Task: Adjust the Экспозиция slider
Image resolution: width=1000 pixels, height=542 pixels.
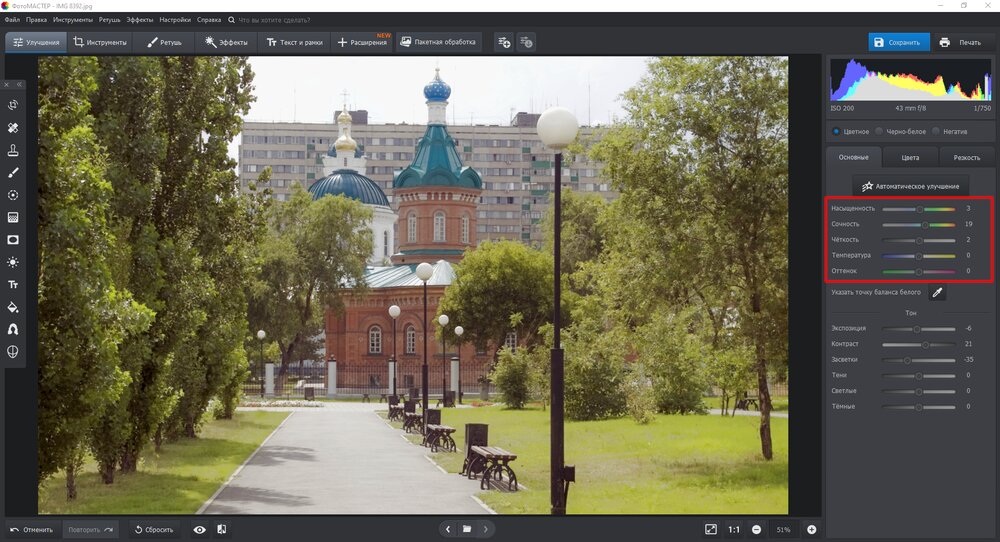Action: pyautogui.click(x=918, y=329)
